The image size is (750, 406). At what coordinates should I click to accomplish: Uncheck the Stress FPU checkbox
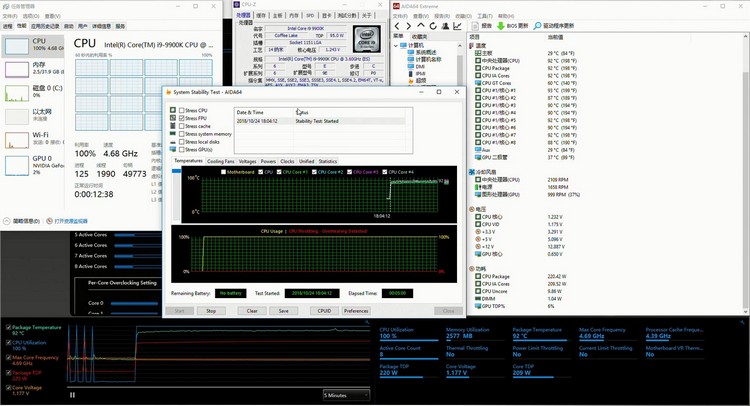coord(182,118)
